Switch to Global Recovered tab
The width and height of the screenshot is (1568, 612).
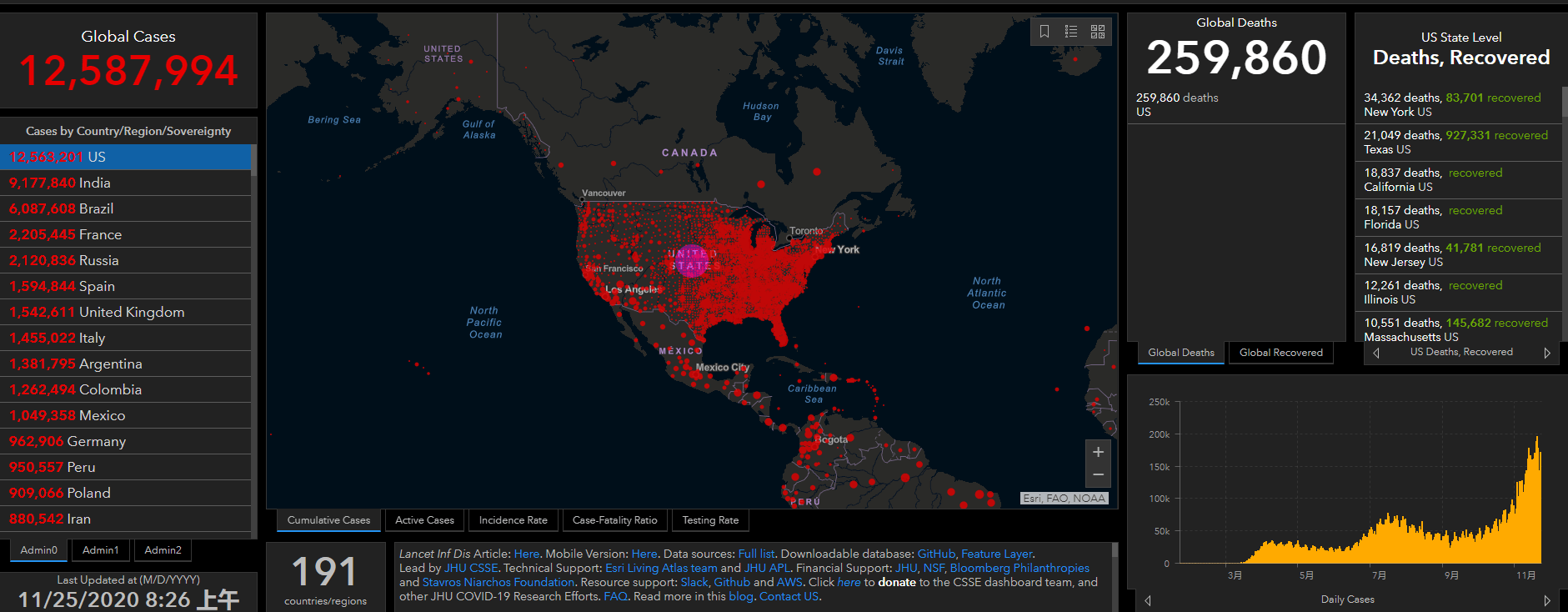1280,353
